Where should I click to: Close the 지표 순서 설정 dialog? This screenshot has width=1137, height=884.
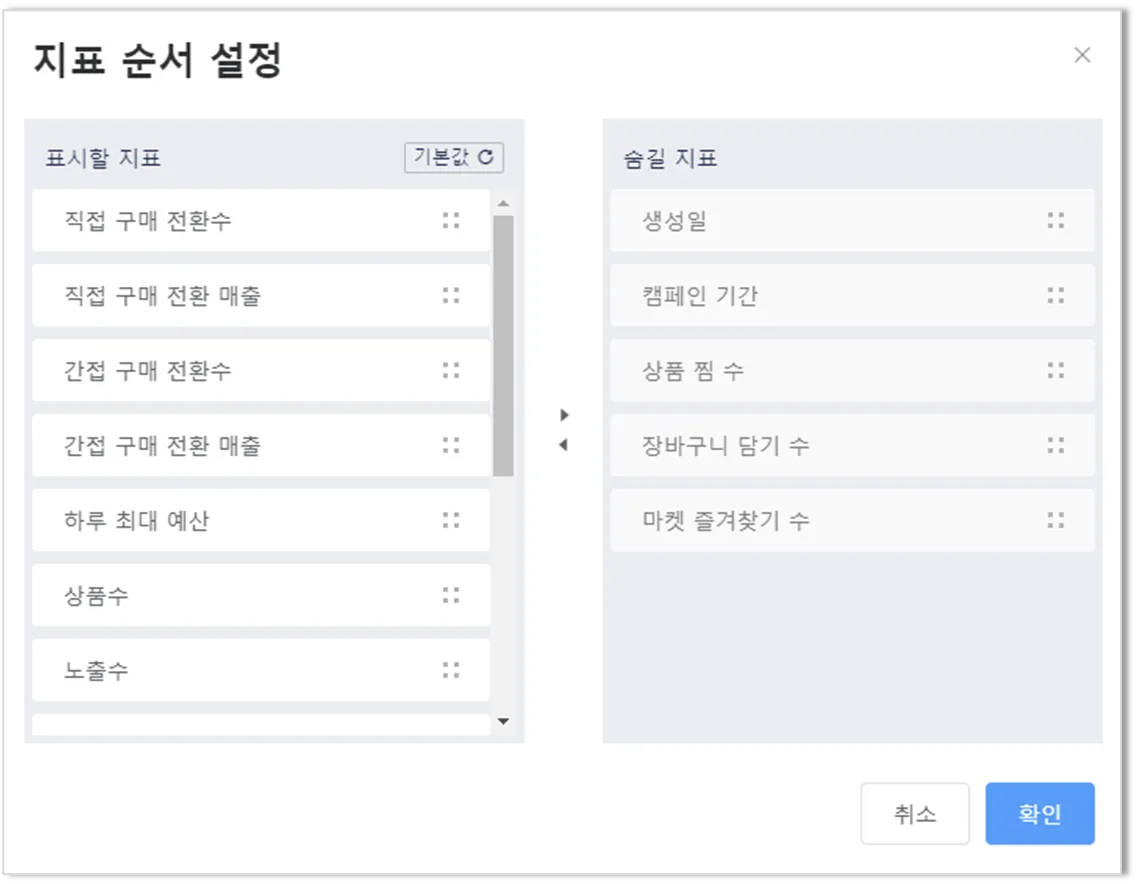pos(1082,55)
